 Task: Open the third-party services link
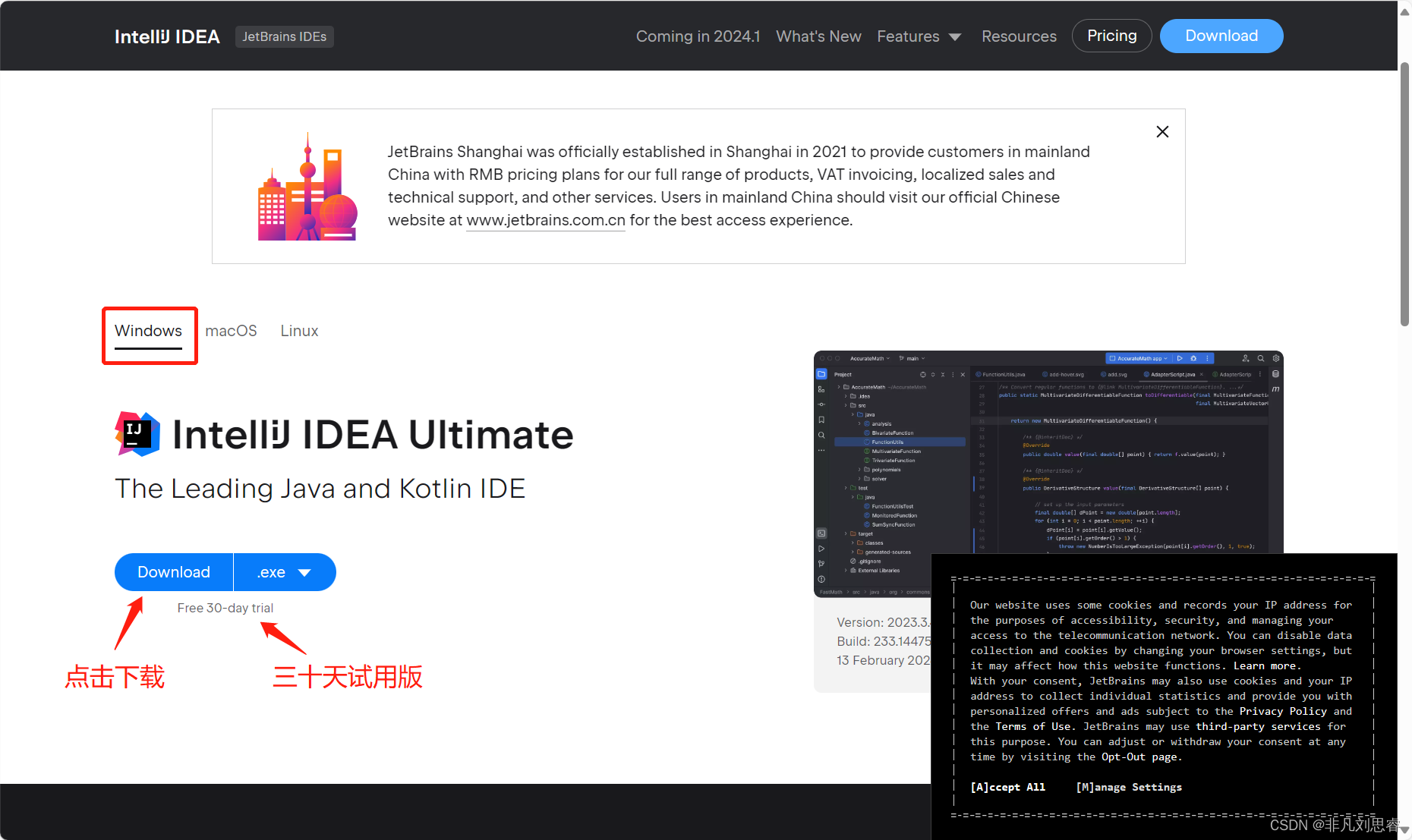pyautogui.click(x=1259, y=726)
